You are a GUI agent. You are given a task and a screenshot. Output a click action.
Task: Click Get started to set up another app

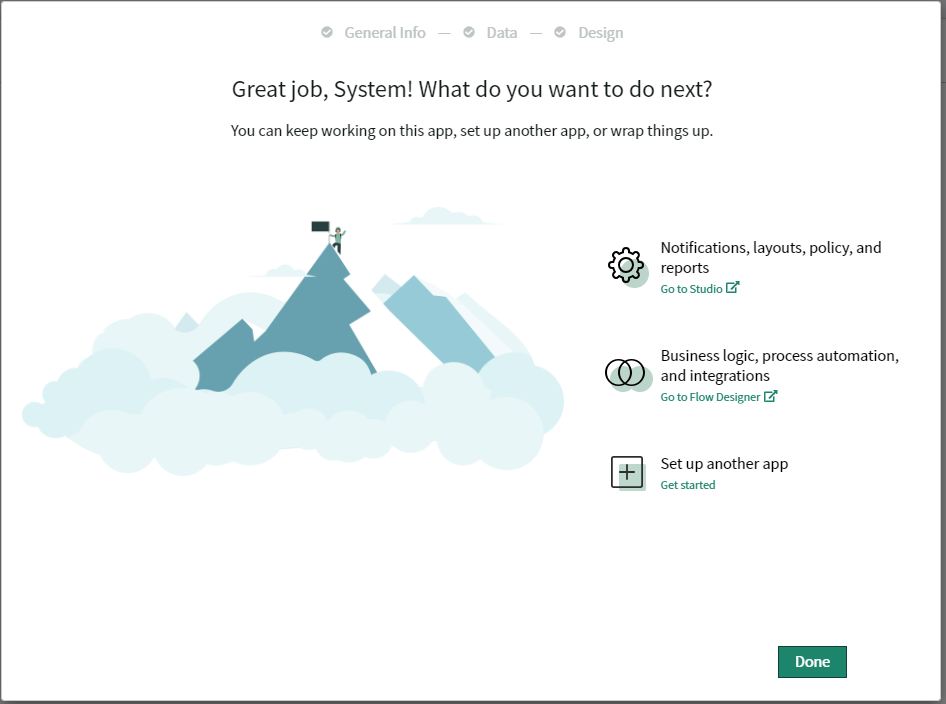[x=688, y=485]
